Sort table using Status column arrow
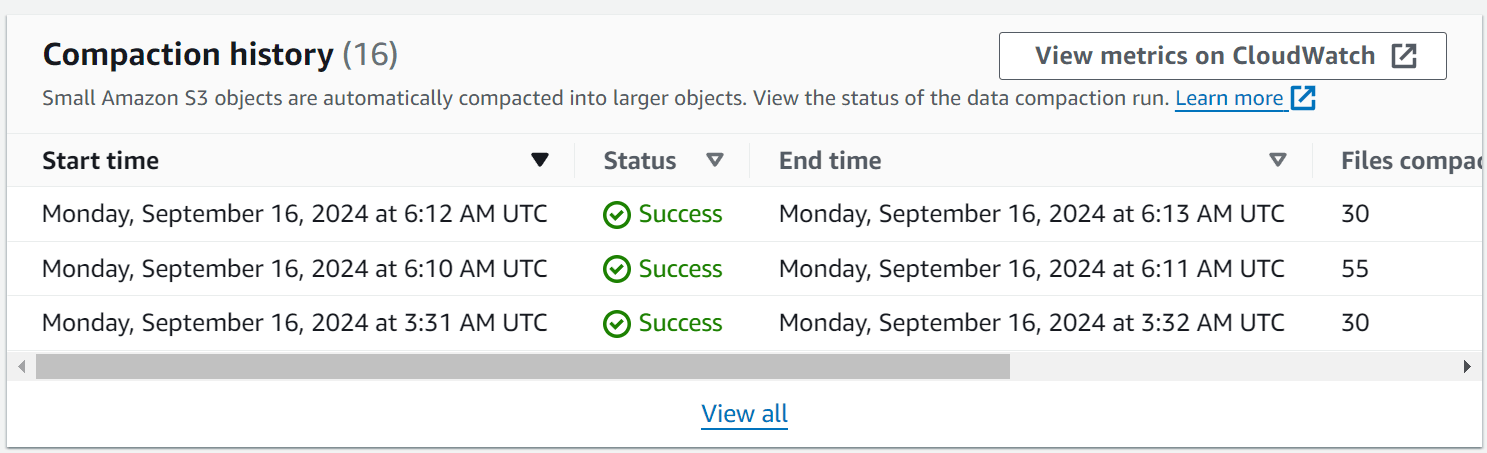This screenshot has height=453, width=1487. click(714, 160)
